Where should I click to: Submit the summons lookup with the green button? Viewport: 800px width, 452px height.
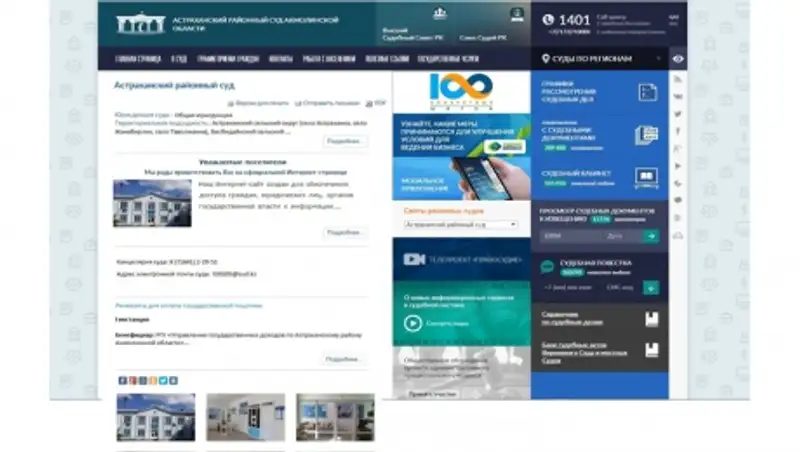tap(651, 288)
